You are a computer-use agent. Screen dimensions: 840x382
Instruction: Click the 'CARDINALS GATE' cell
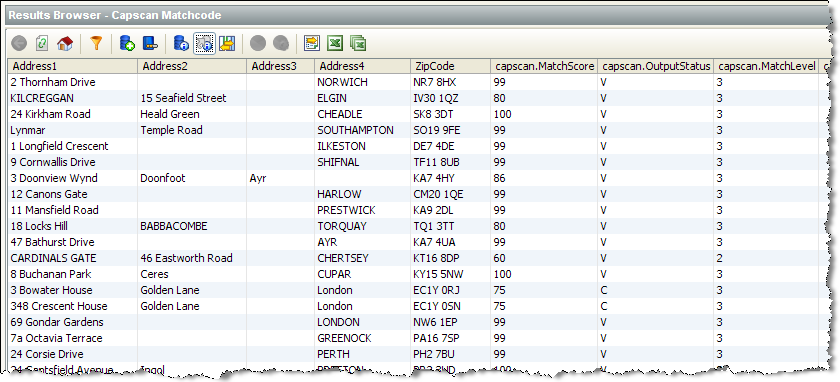(x=73, y=258)
